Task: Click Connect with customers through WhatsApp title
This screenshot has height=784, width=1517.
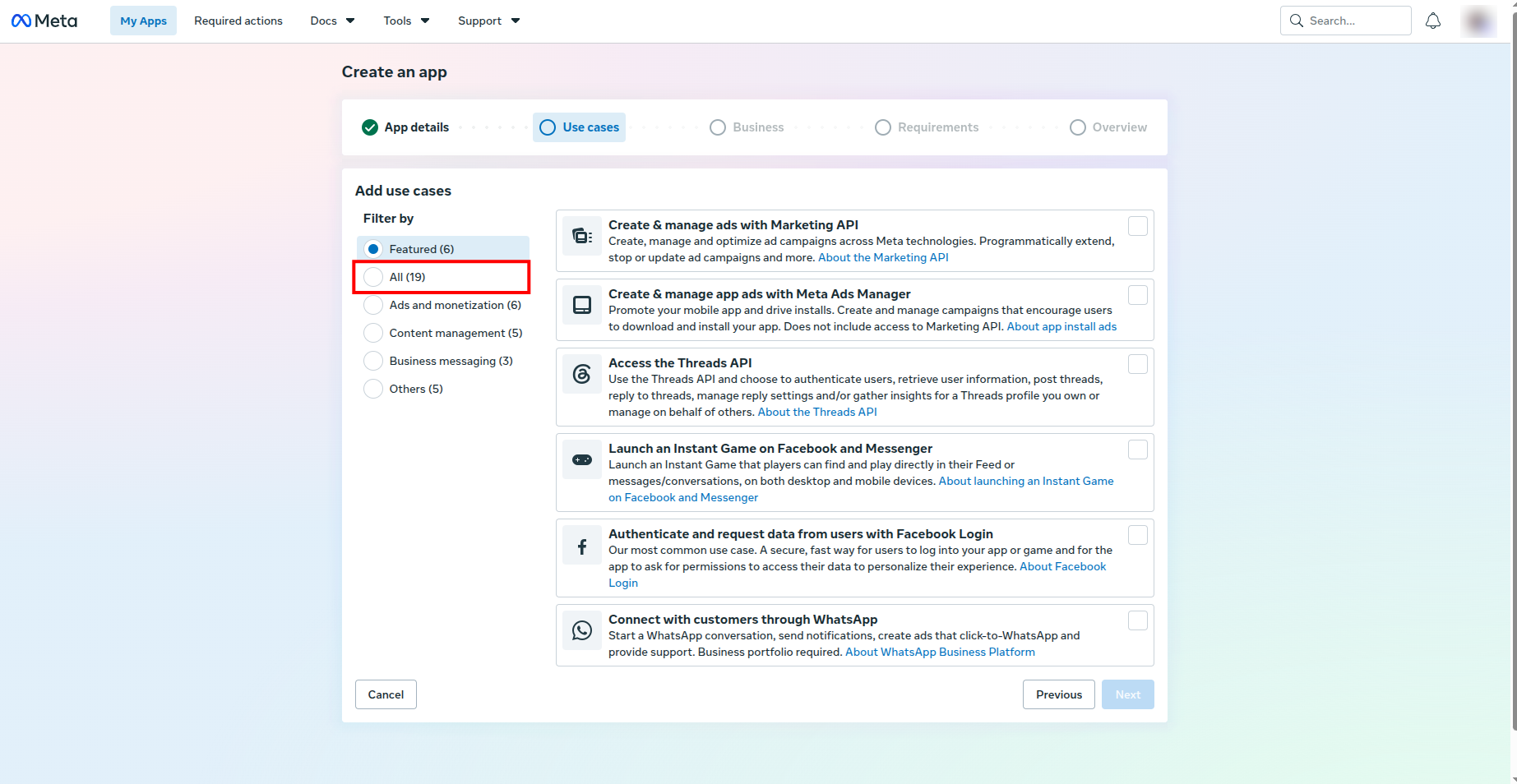Action: pyautogui.click(x=742, y=619)
